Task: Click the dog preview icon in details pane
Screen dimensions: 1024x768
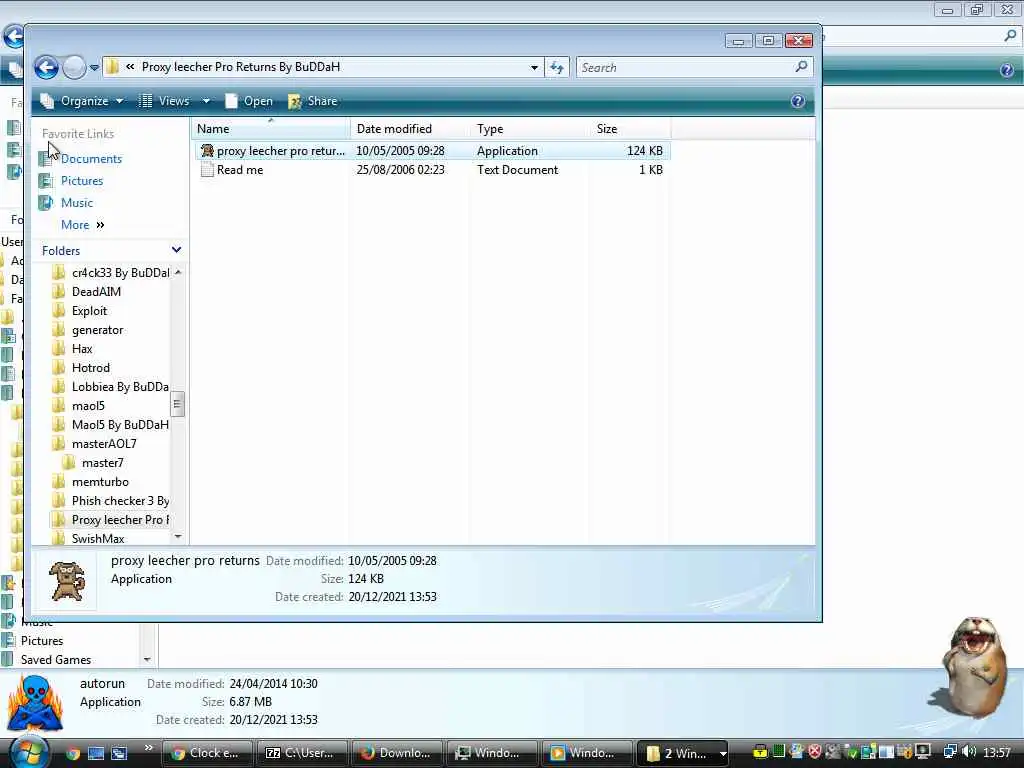Action: click(67, 581)
